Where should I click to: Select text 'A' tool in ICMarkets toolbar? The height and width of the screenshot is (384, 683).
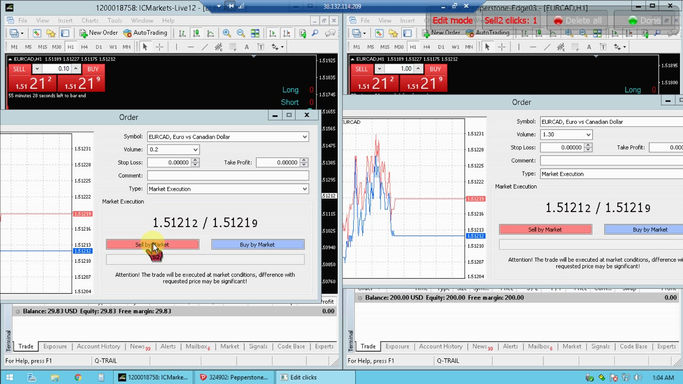pos(247,47)
